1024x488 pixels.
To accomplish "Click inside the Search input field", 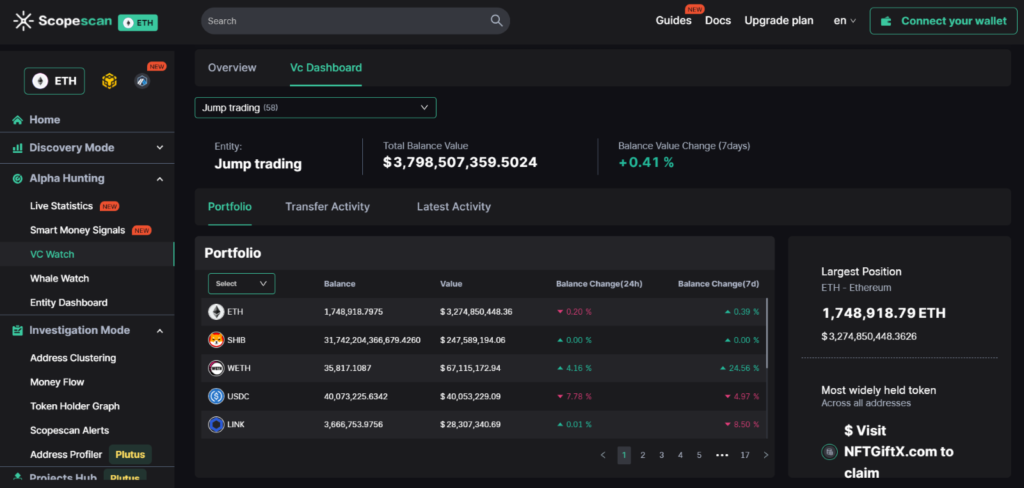I will point(340,21).
